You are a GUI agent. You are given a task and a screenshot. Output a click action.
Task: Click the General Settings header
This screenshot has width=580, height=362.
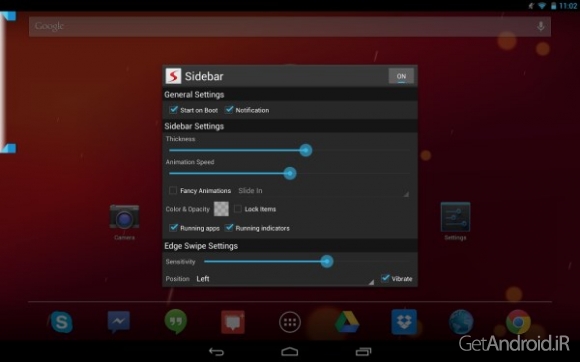194,95
